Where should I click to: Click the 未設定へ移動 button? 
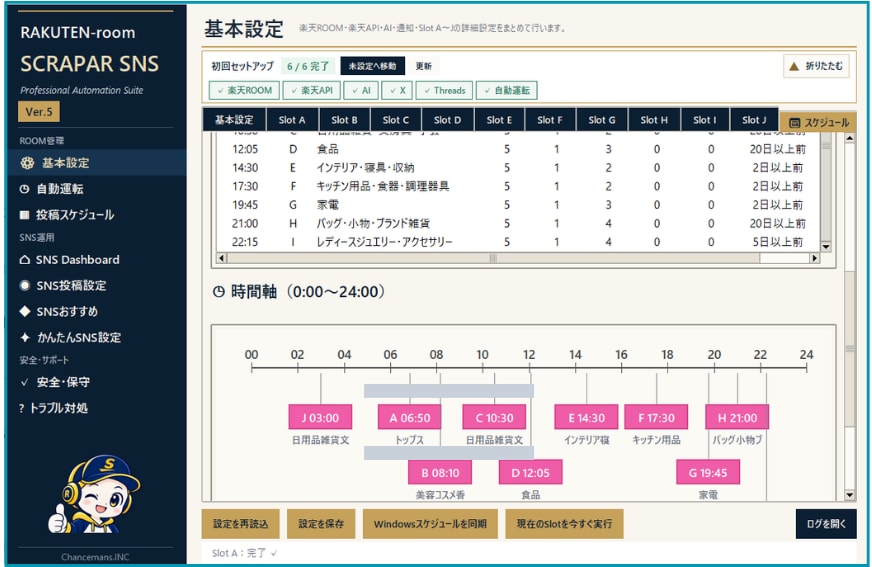click(x=373, y=66)
